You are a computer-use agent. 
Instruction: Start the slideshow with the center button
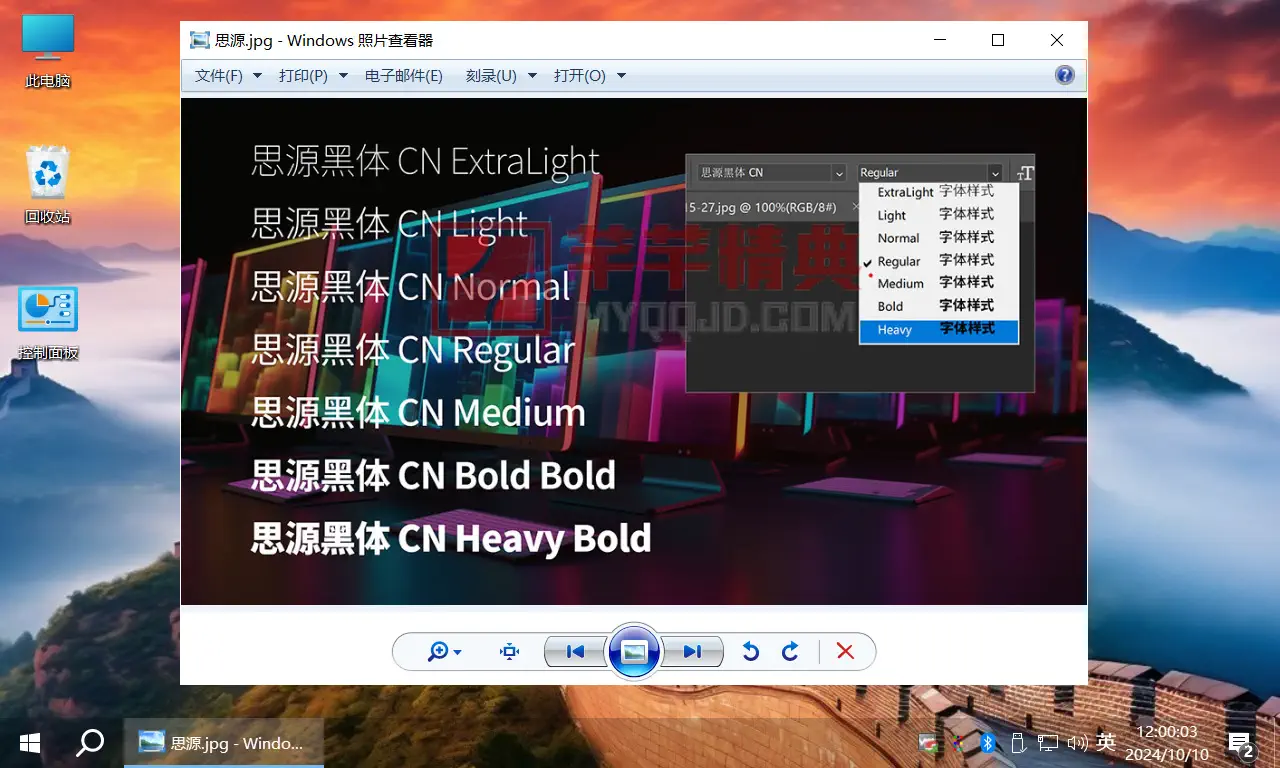point(634,652)
